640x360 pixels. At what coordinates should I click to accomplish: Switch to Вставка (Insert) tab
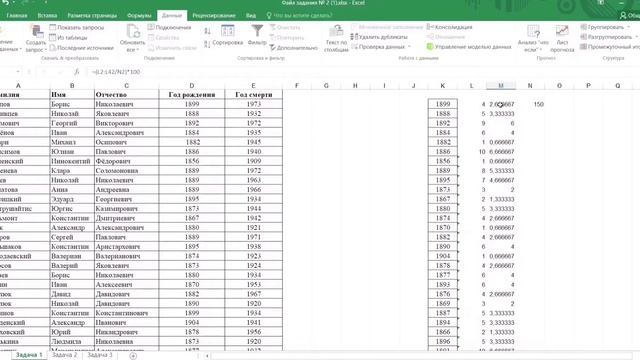(47, 16)
